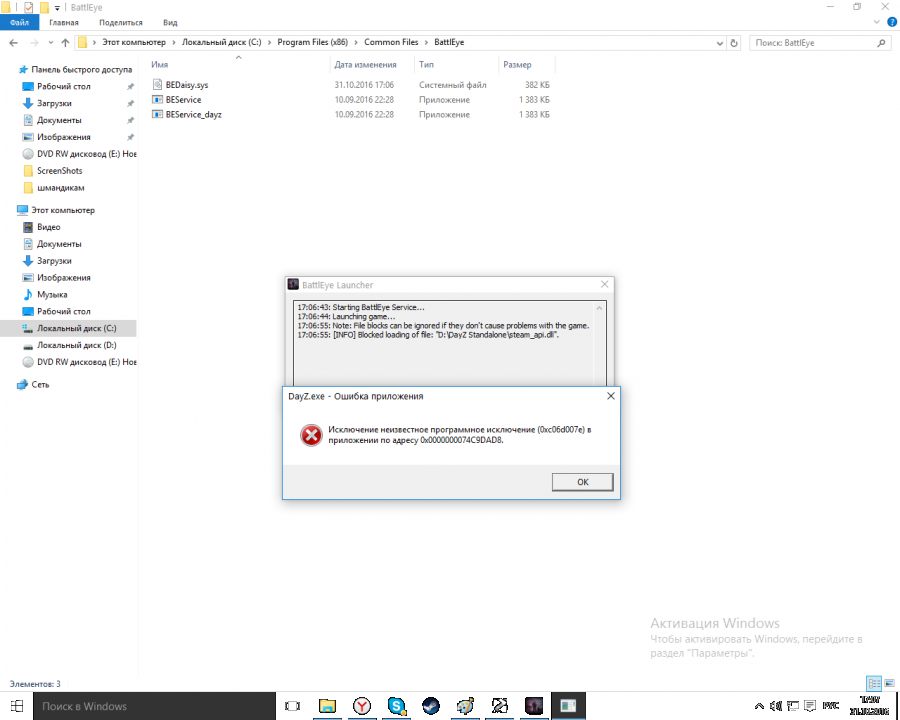Click the red error icon in the dialog
The width and height of the screenshot is (900, 720).
(x=311, y=435)
